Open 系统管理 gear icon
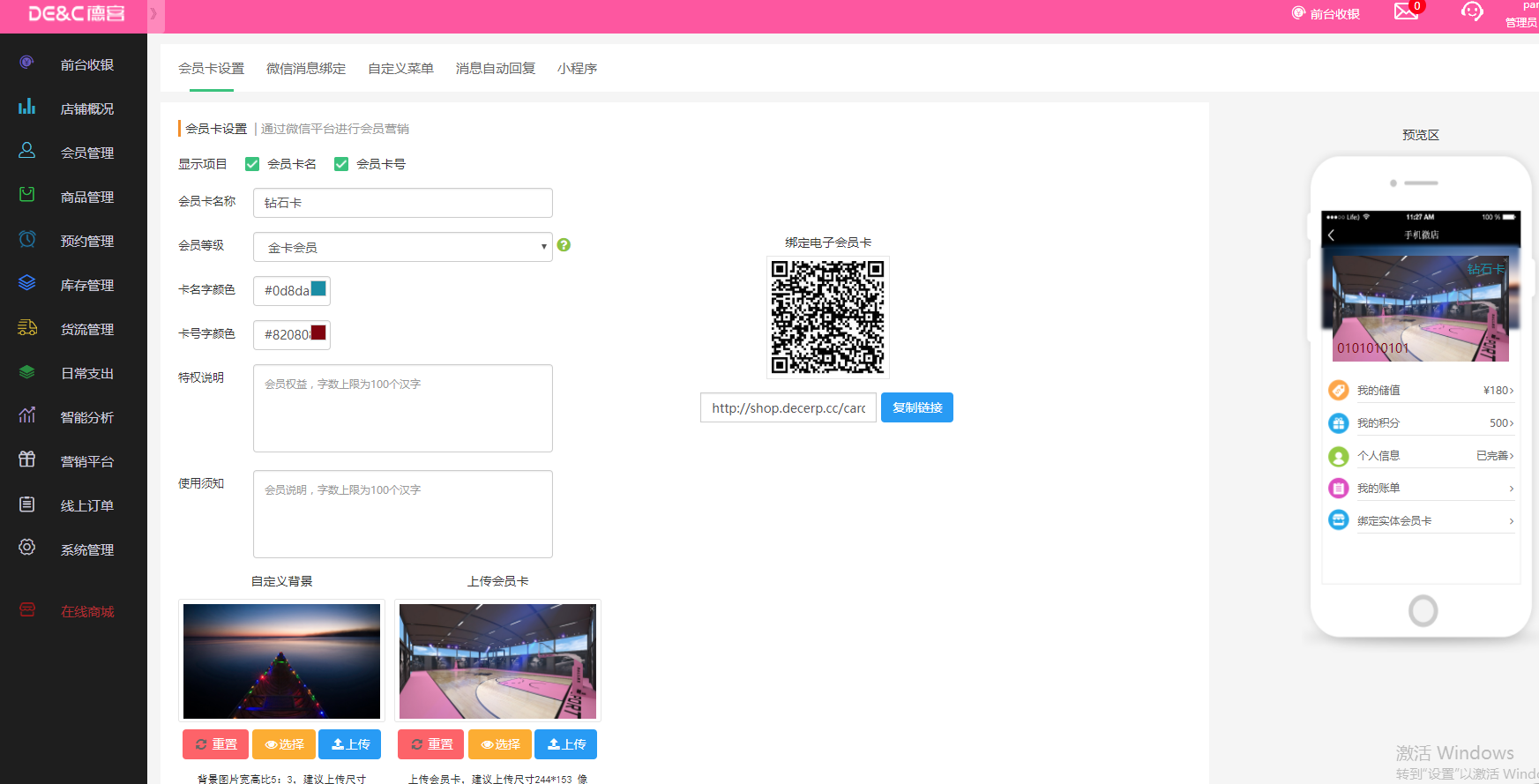 tap(26, 548)
